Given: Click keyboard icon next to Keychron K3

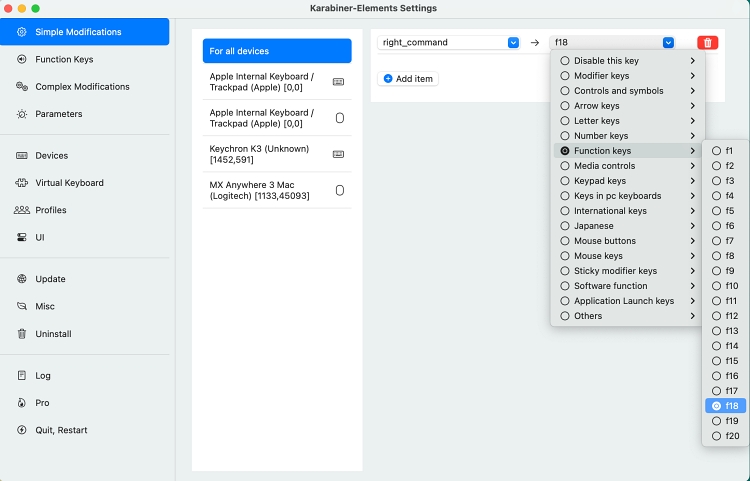Looking at the screenshot, I should click(x=338, y=154).
